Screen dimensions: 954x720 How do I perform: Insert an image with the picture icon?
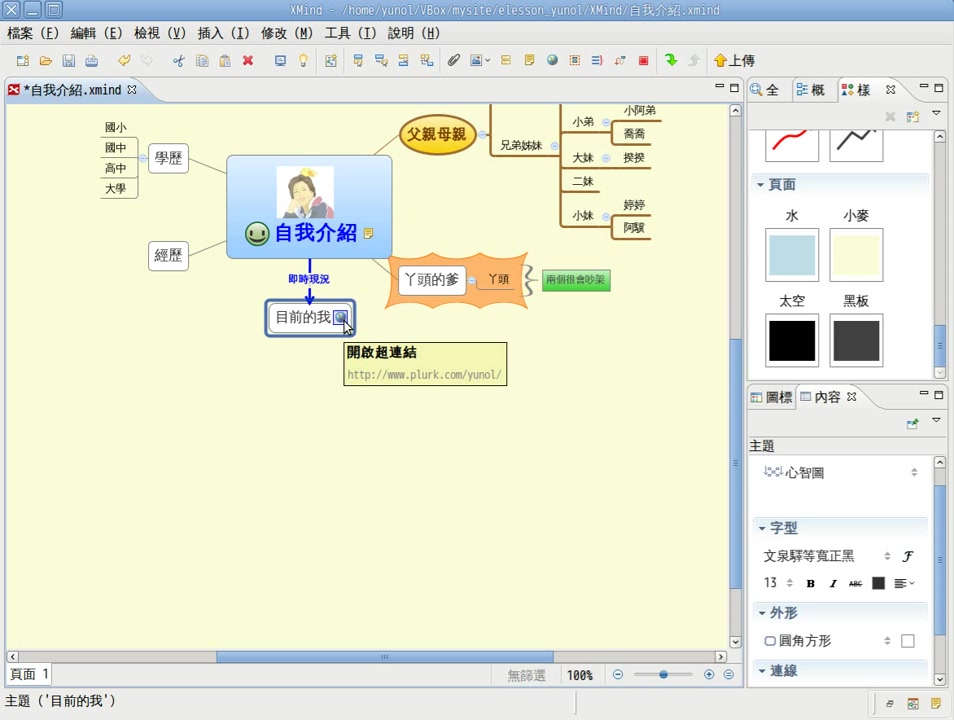[x=477, y=60]
